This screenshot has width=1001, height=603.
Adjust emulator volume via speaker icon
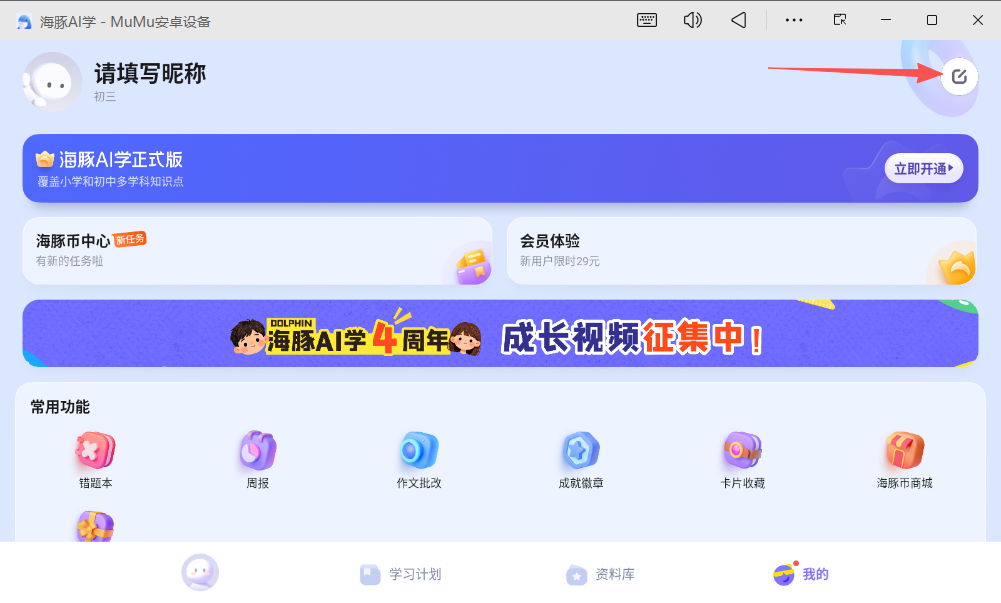click(x=692, y=19)
